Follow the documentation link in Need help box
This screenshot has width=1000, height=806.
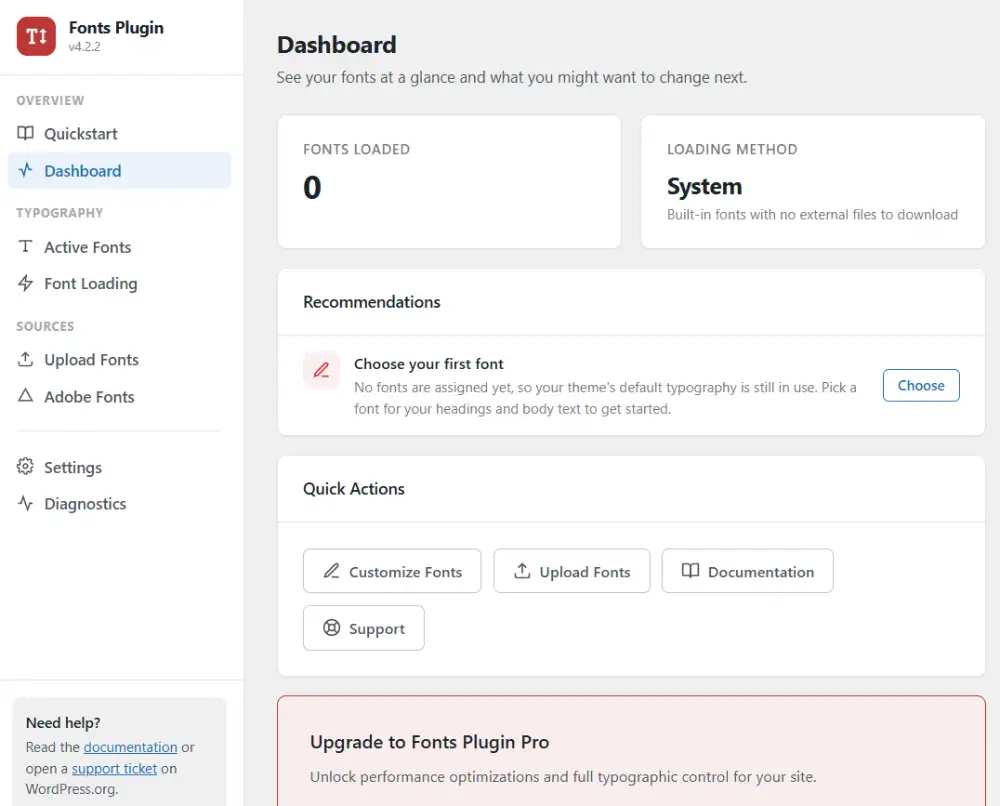(131, 747)
